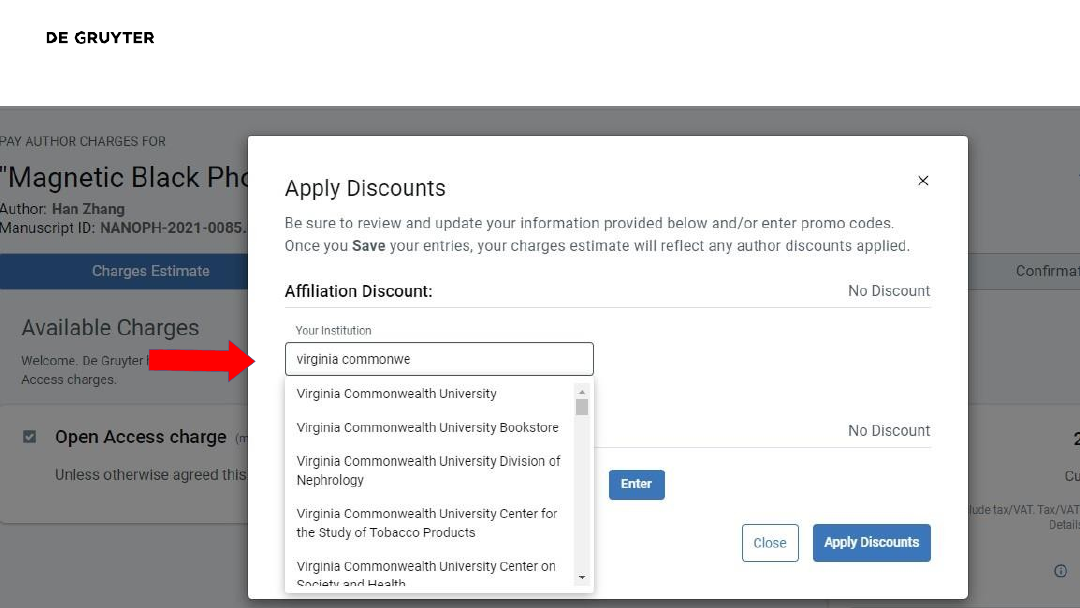Click the outlined Close button
Screen dimensions: 1080x608
click(x=770, y=543)
